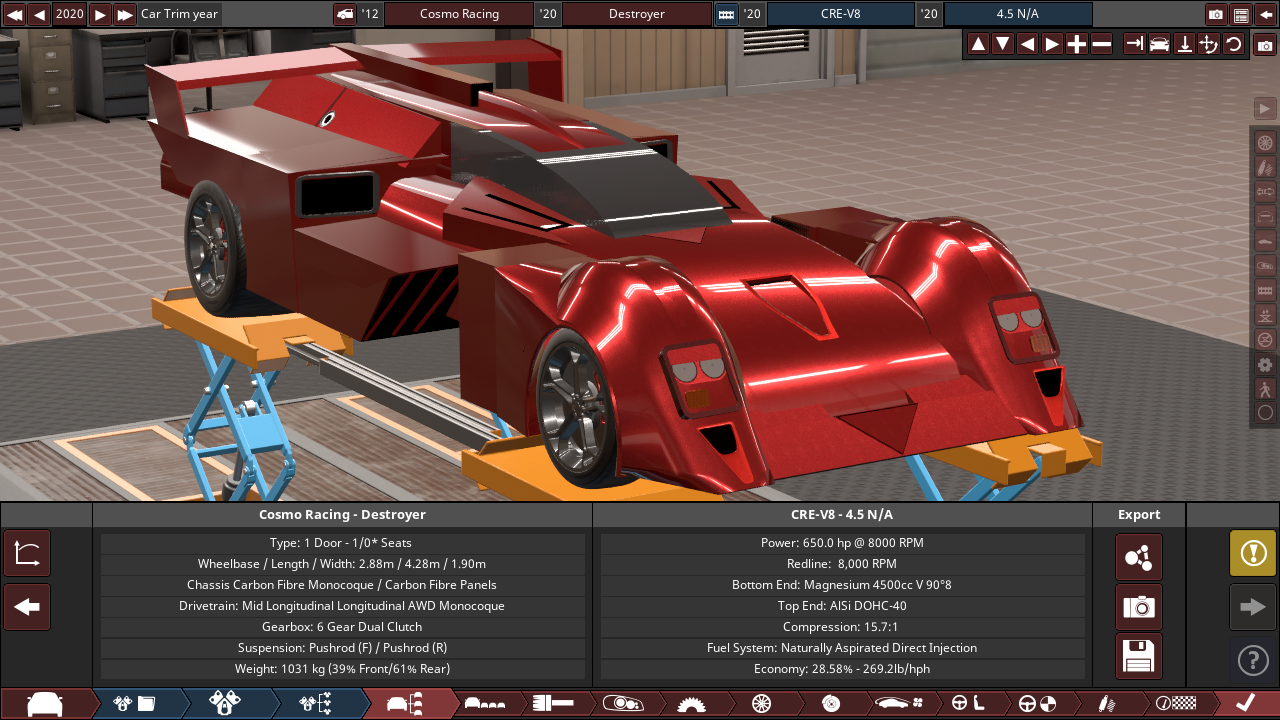The width and height of the screenshot is (1280, 720).
Task: Click the axis orbit camera icon
Action: point(1209,44)
